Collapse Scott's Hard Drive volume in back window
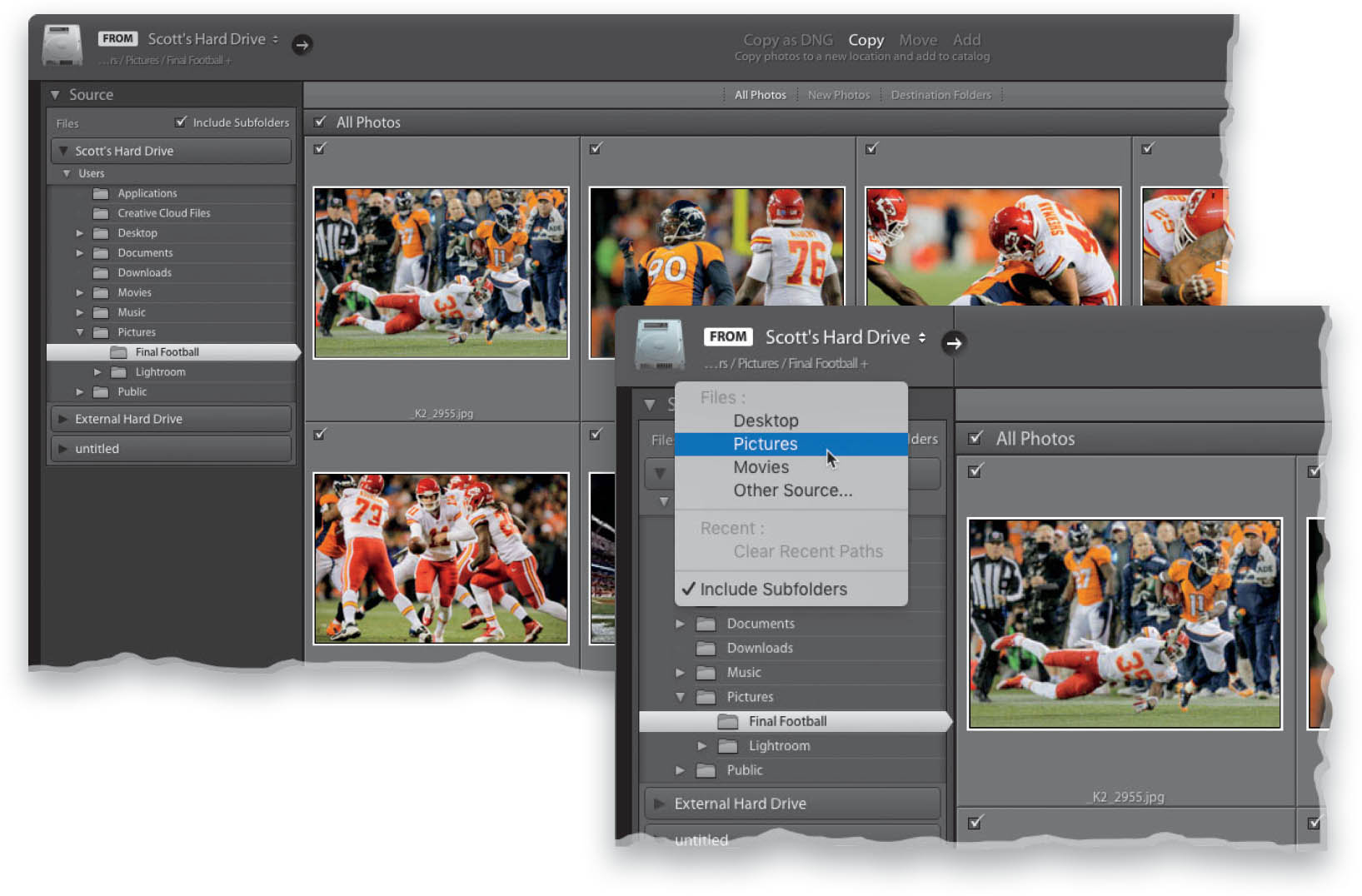The width and height of the screenshot is (1362, 896). [x=63, y=151]
